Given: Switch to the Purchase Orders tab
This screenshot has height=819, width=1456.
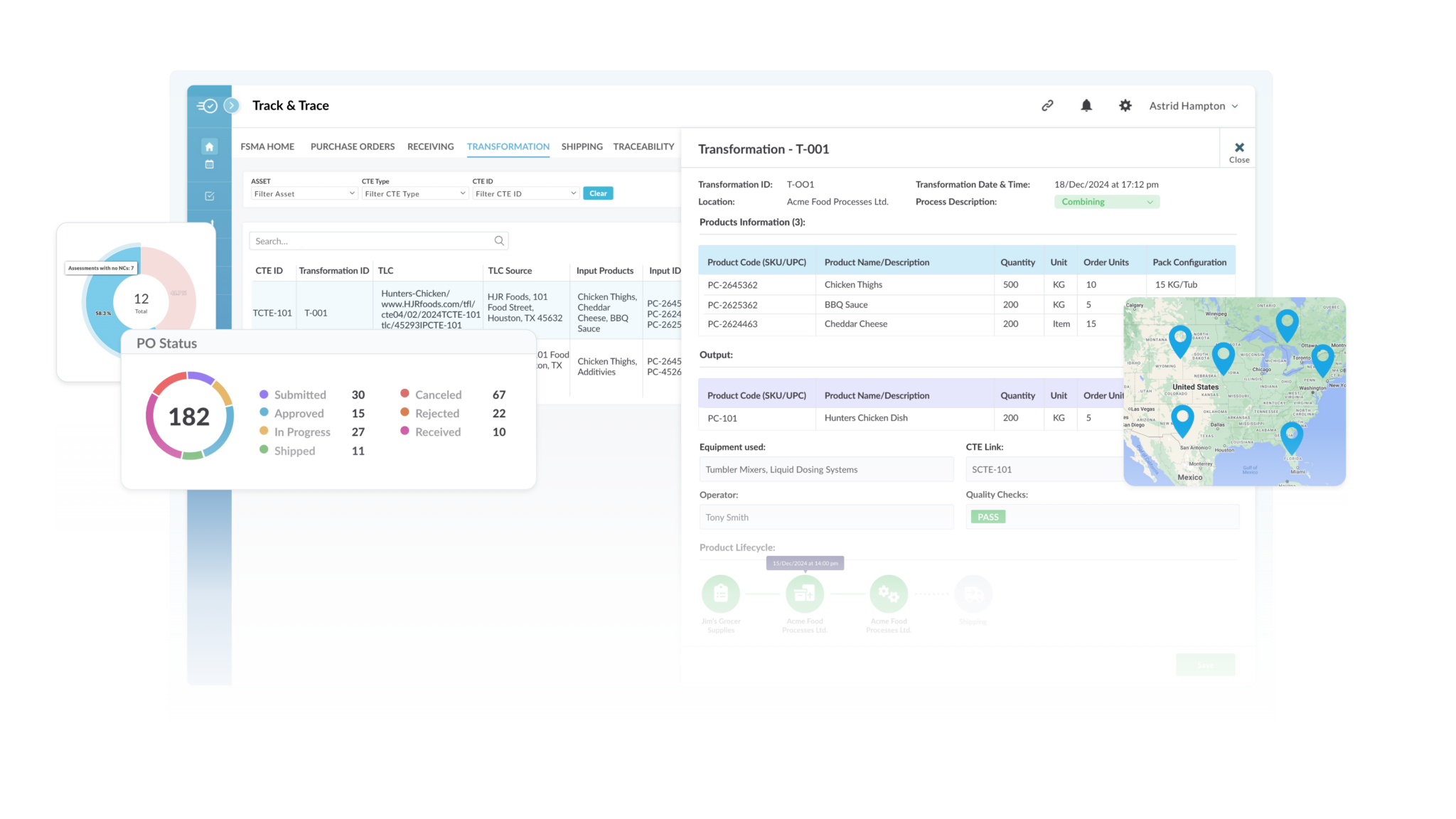Looking at the screenshot, I should tap(352, 146).
